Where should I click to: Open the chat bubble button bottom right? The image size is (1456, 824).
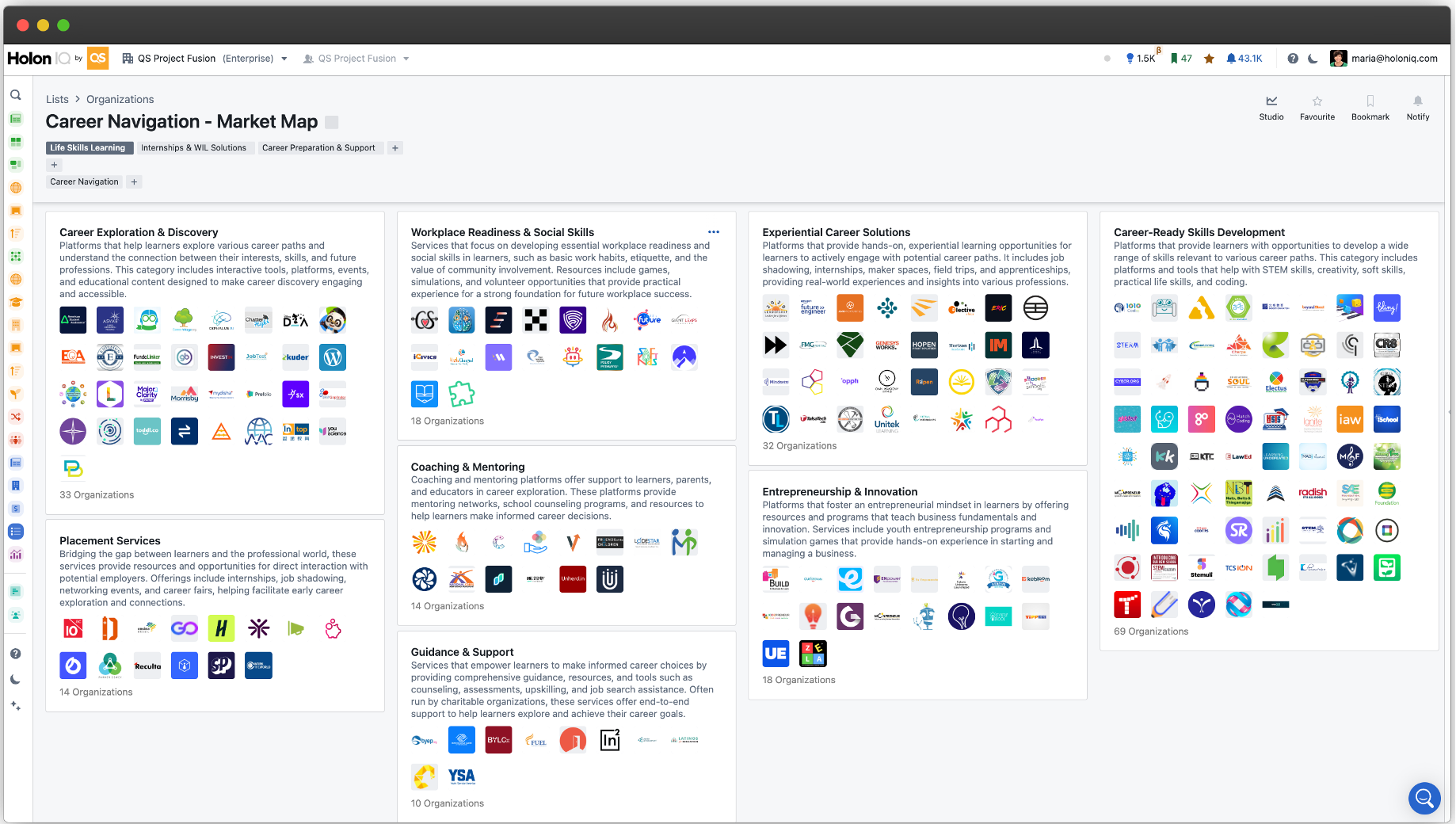pos(1424,797)
